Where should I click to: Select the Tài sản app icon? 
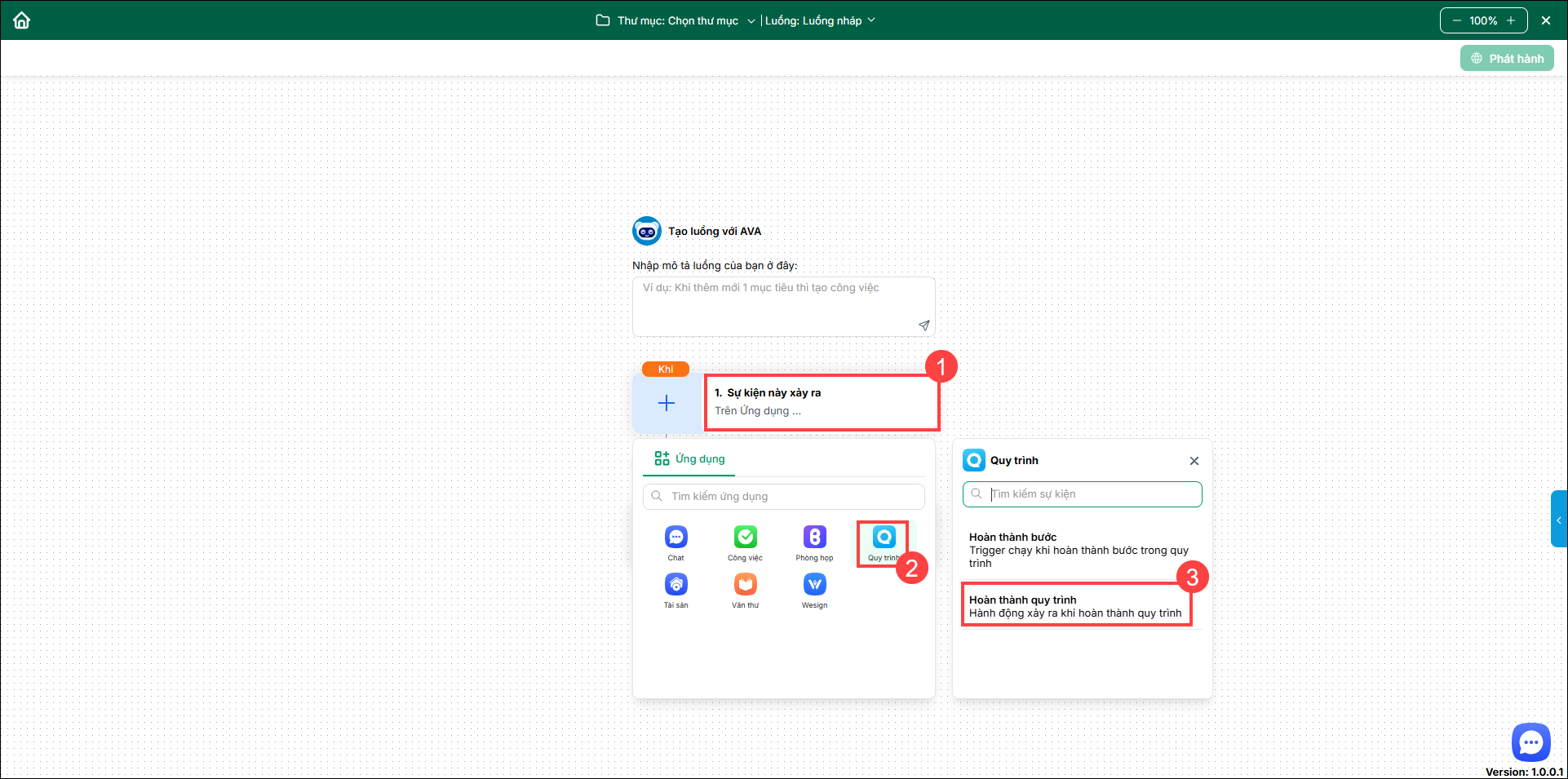[675, 585]
